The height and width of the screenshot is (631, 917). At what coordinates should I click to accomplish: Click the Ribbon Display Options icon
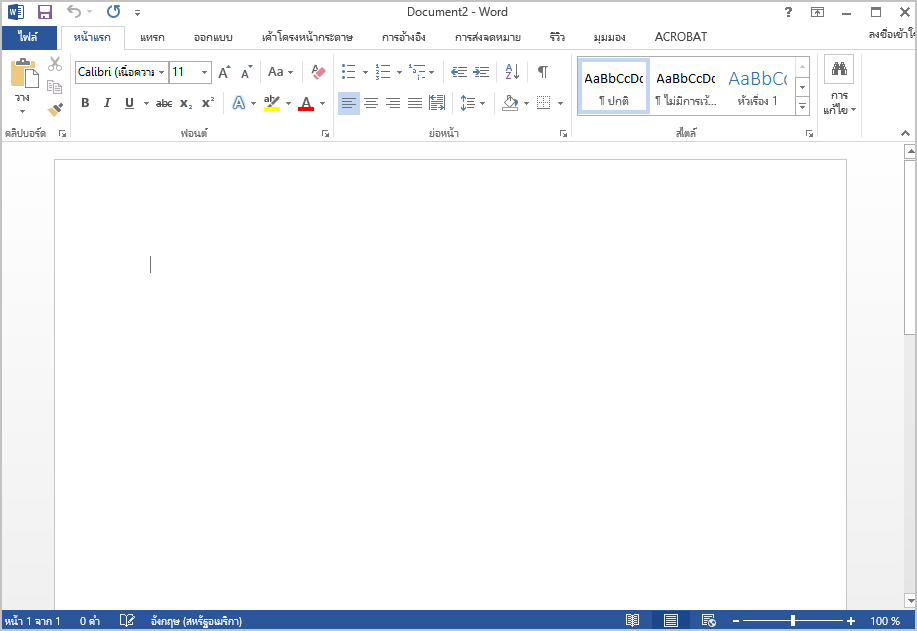[817, 12]
